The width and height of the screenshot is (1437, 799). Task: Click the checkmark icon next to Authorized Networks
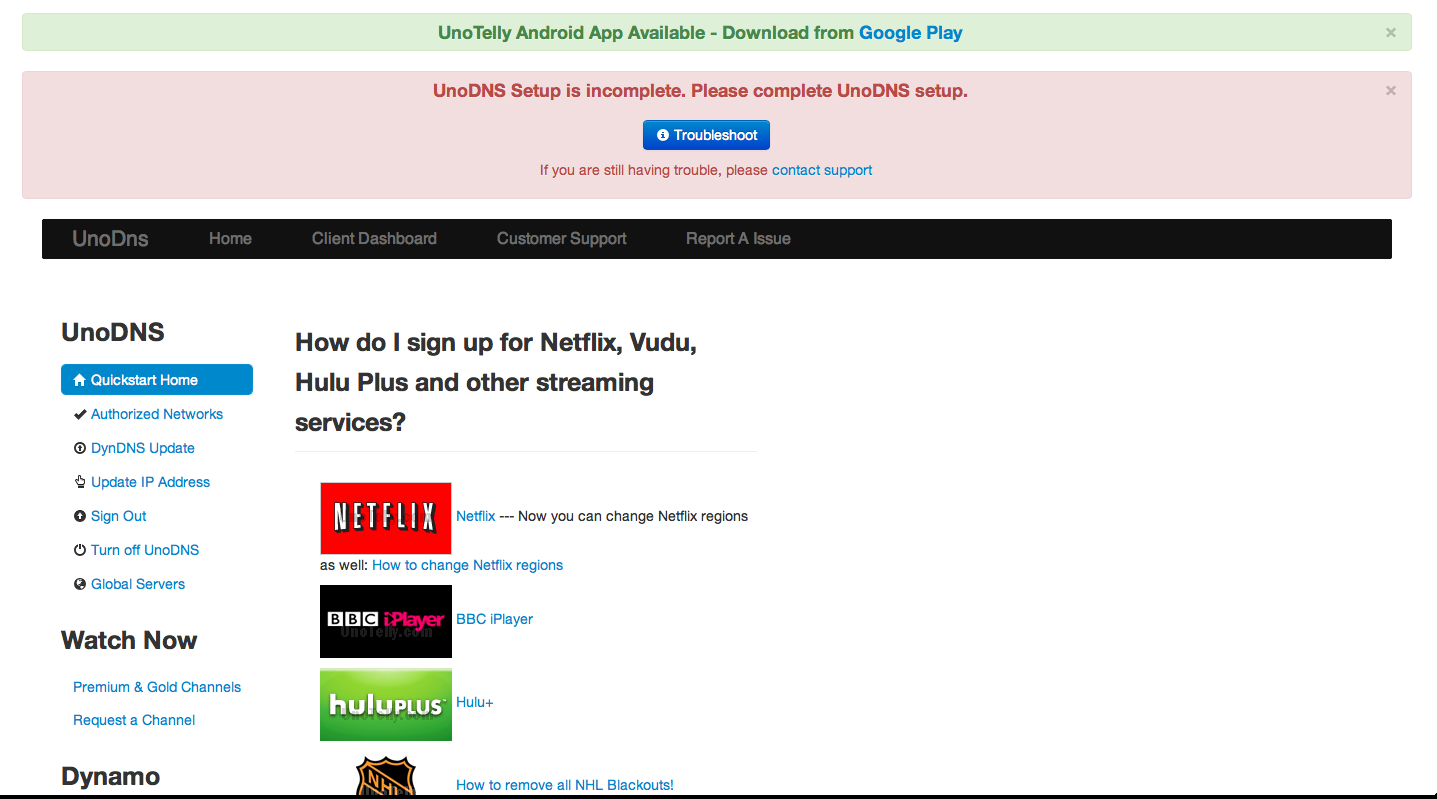click(x=80, y=414)
